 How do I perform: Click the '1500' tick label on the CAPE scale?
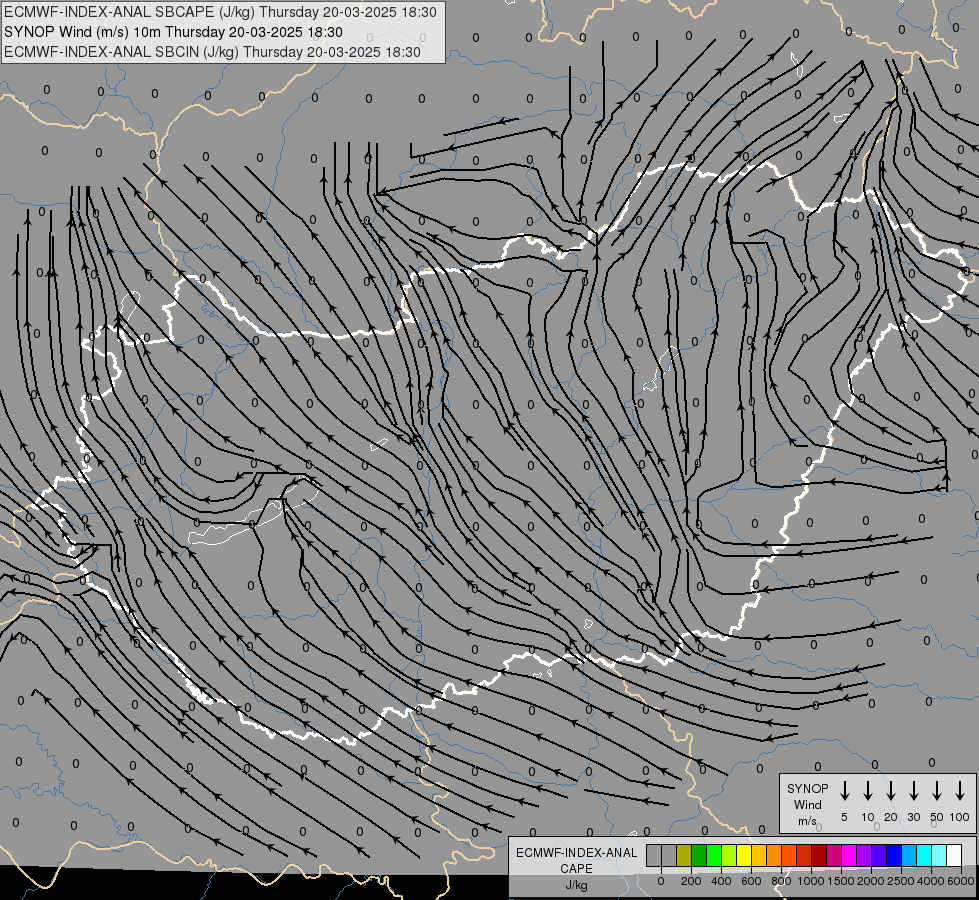tap(841, 881)
